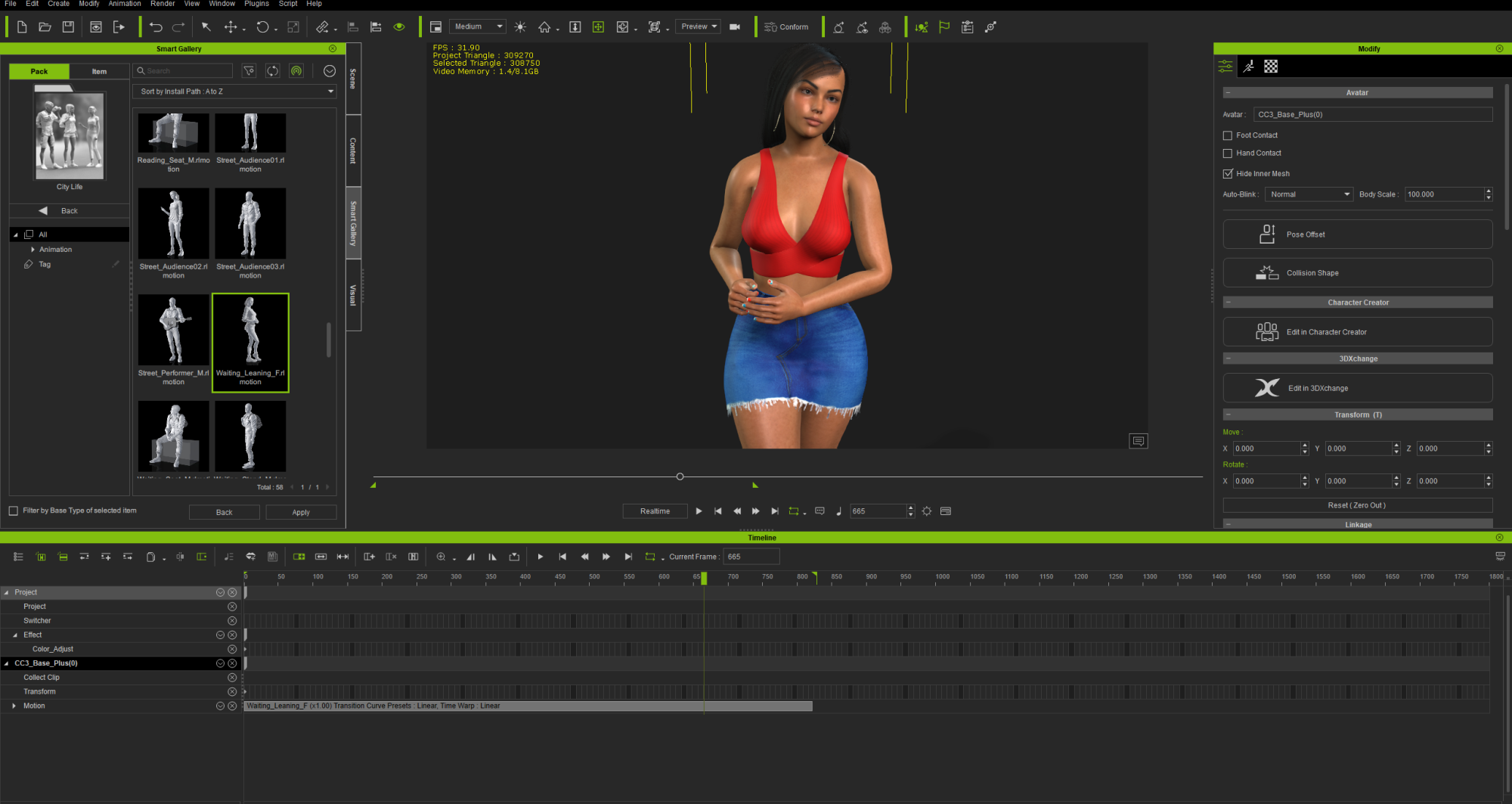Screen dimensions: 1512x804
Task: Open the Animation menu
Action: coord(125,4)
